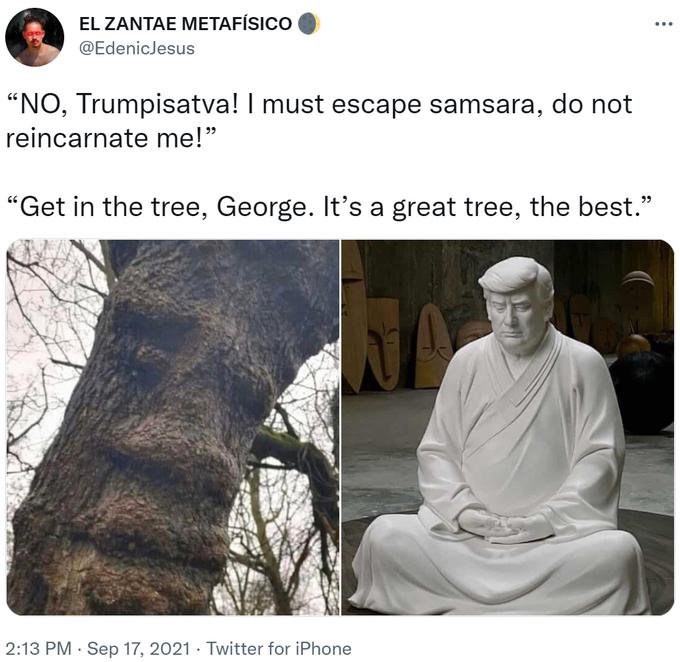
Task: Open the white seated statue photo
Action: coord(508,427)
